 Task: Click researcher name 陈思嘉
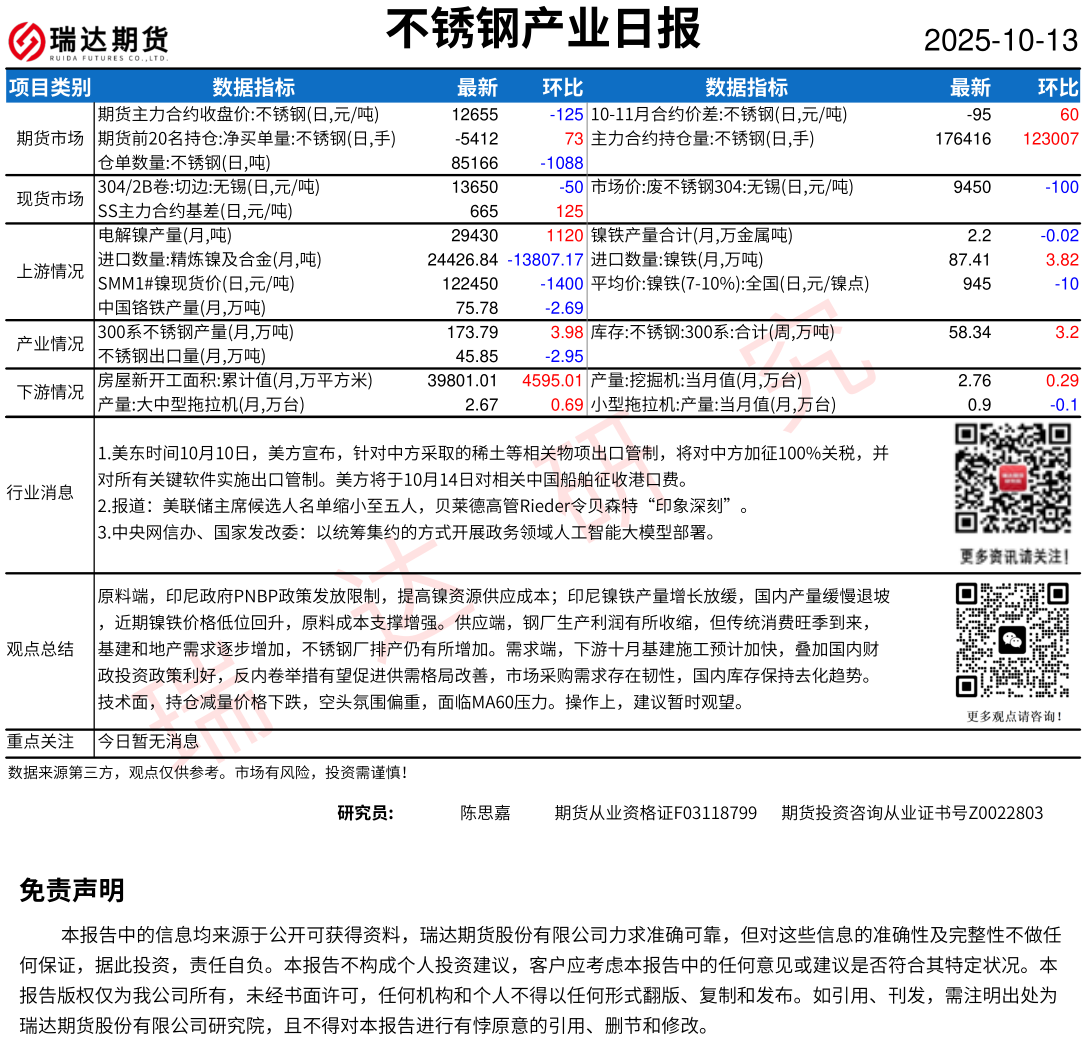point(485,813)
